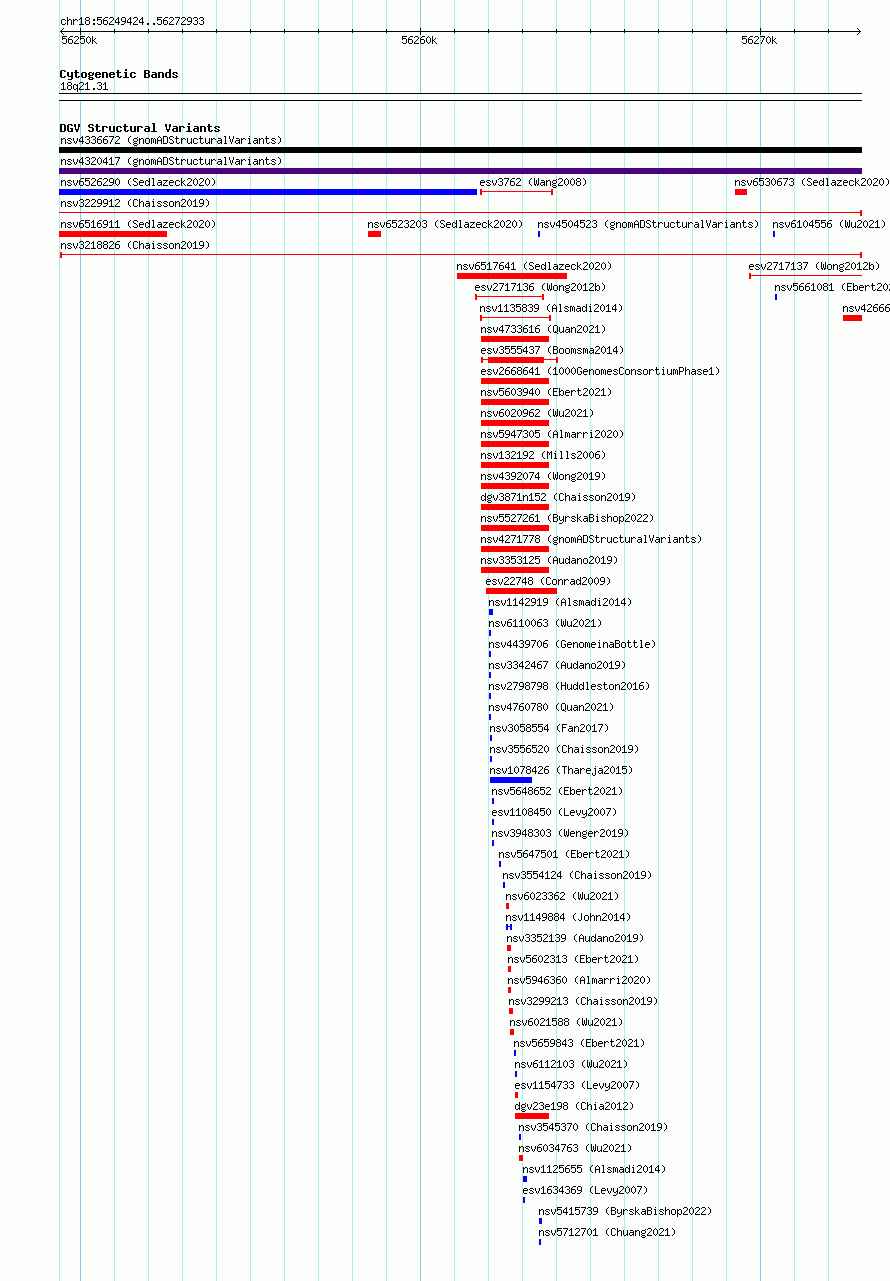Click esv2668641 (1000GenomesConsortiumPhase1) label
Viewport: 890px width, 1281px height.
(x=600, y=371)
